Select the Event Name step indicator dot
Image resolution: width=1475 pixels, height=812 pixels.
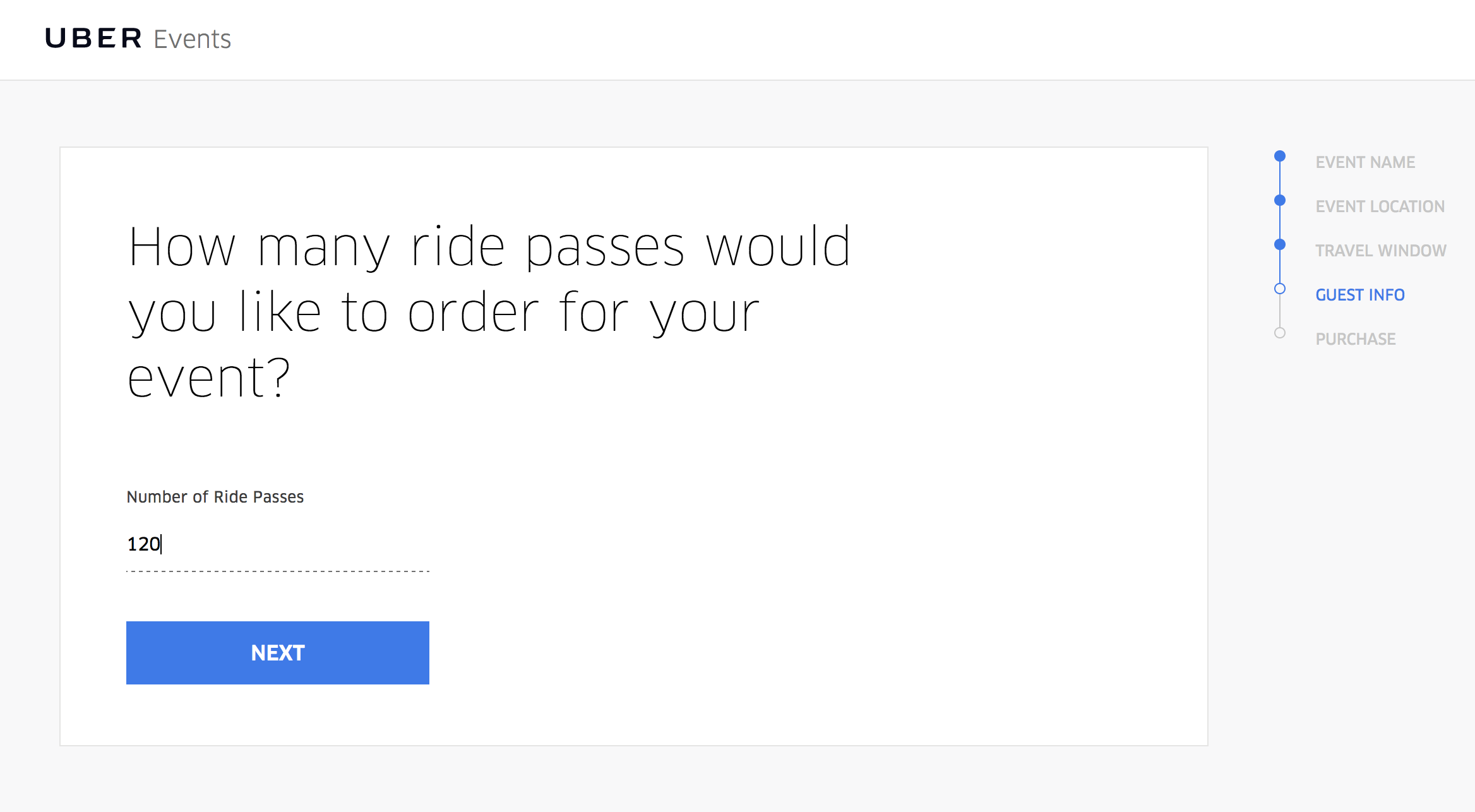point(1279,155)
